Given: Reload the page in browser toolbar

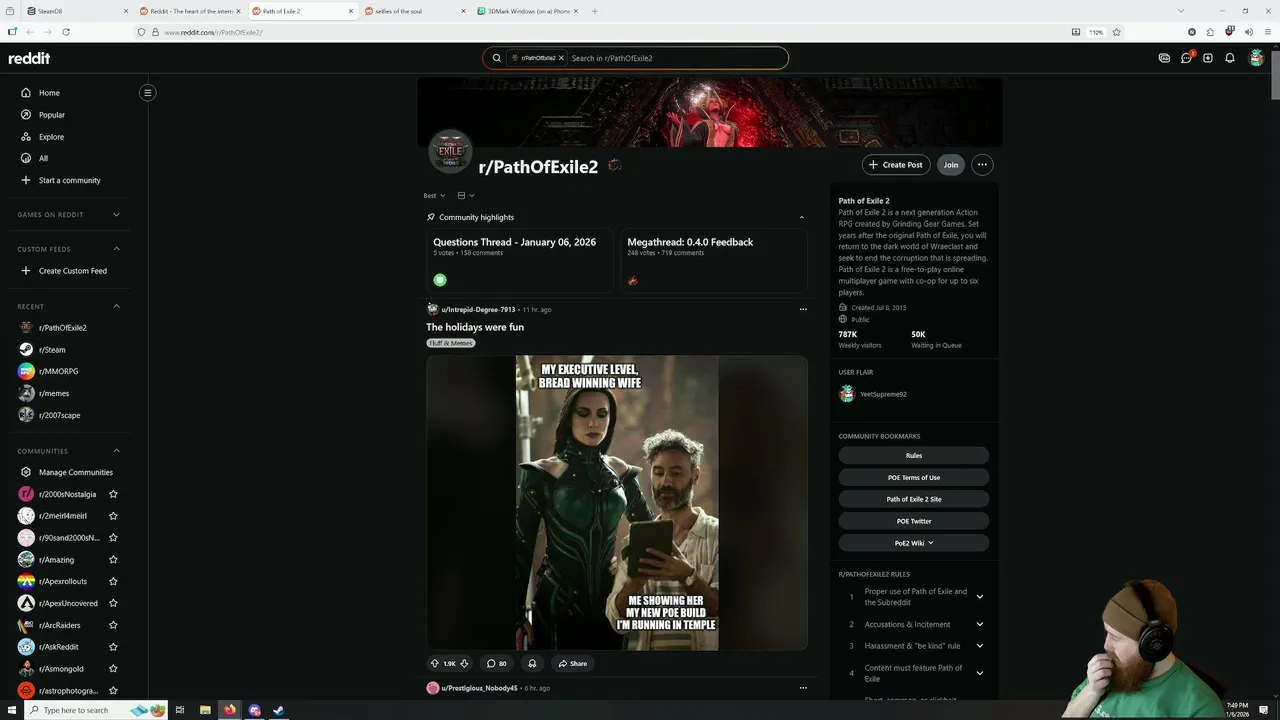Looking at the screenshot, I should tap(66, 32).
